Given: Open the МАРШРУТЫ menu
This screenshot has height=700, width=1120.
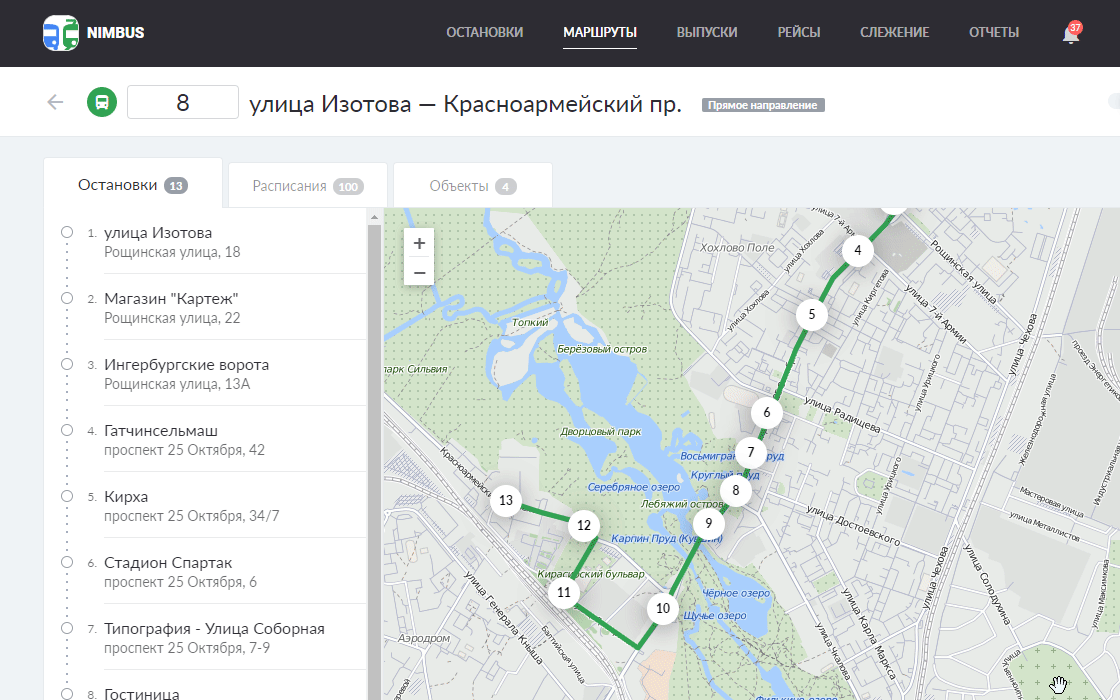Looking at the screenshot, I should point(600,33).
